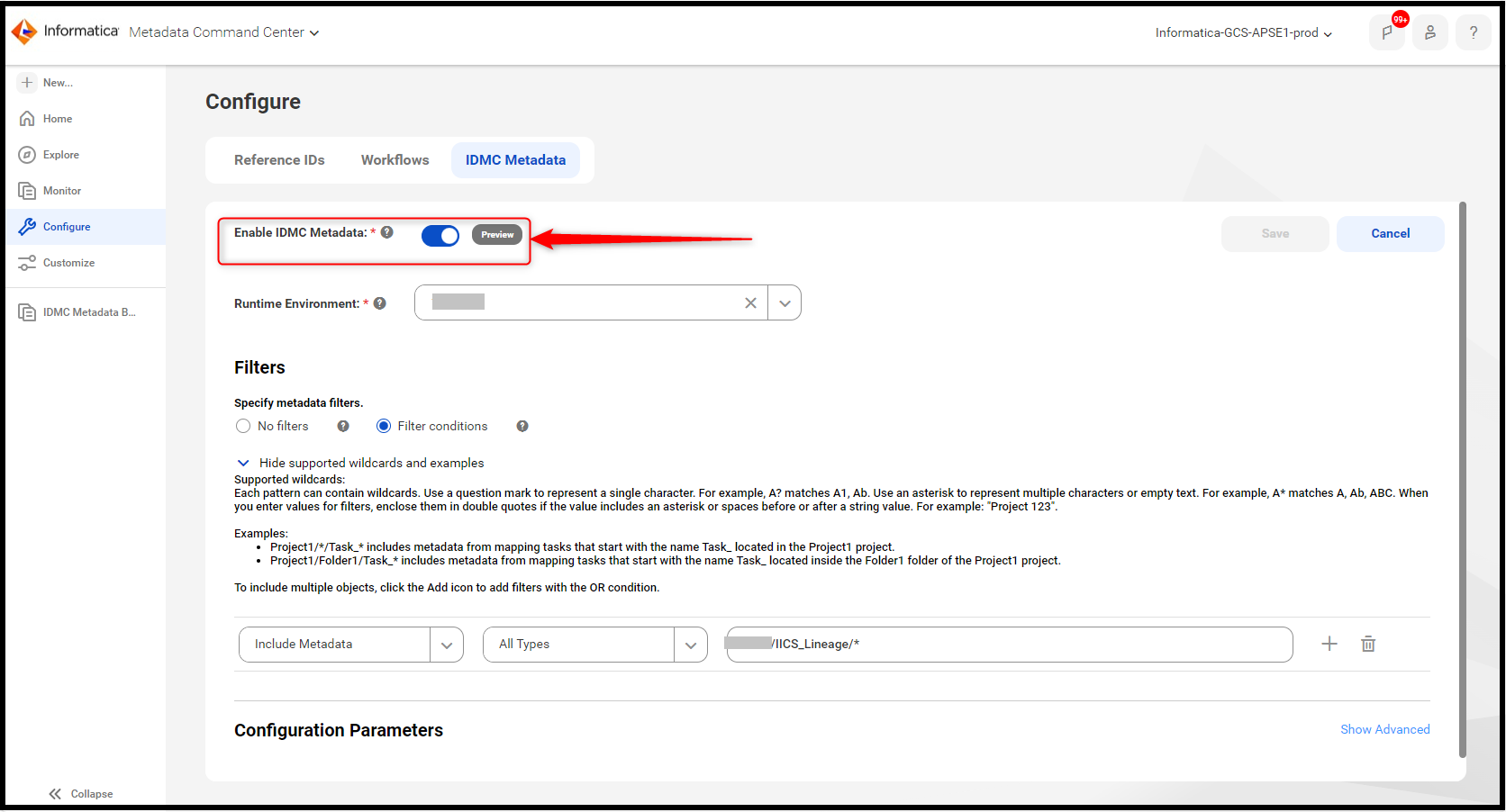Select the IDMC Metadata tab
Screen dimensions: 1506x812
pyautogui.click(x=516, y=160)
